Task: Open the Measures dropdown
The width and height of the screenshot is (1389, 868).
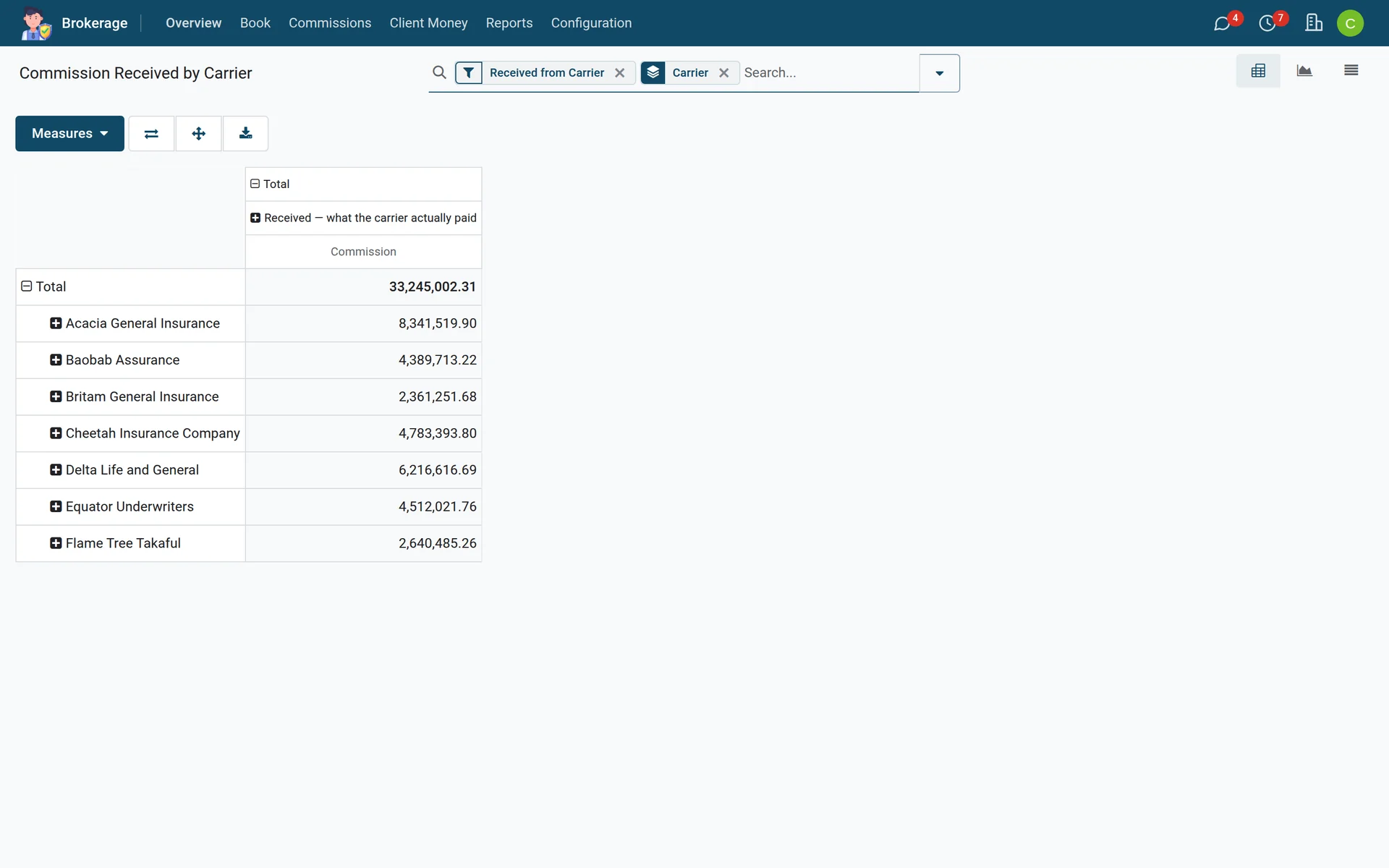Action: tap(69, 134)
